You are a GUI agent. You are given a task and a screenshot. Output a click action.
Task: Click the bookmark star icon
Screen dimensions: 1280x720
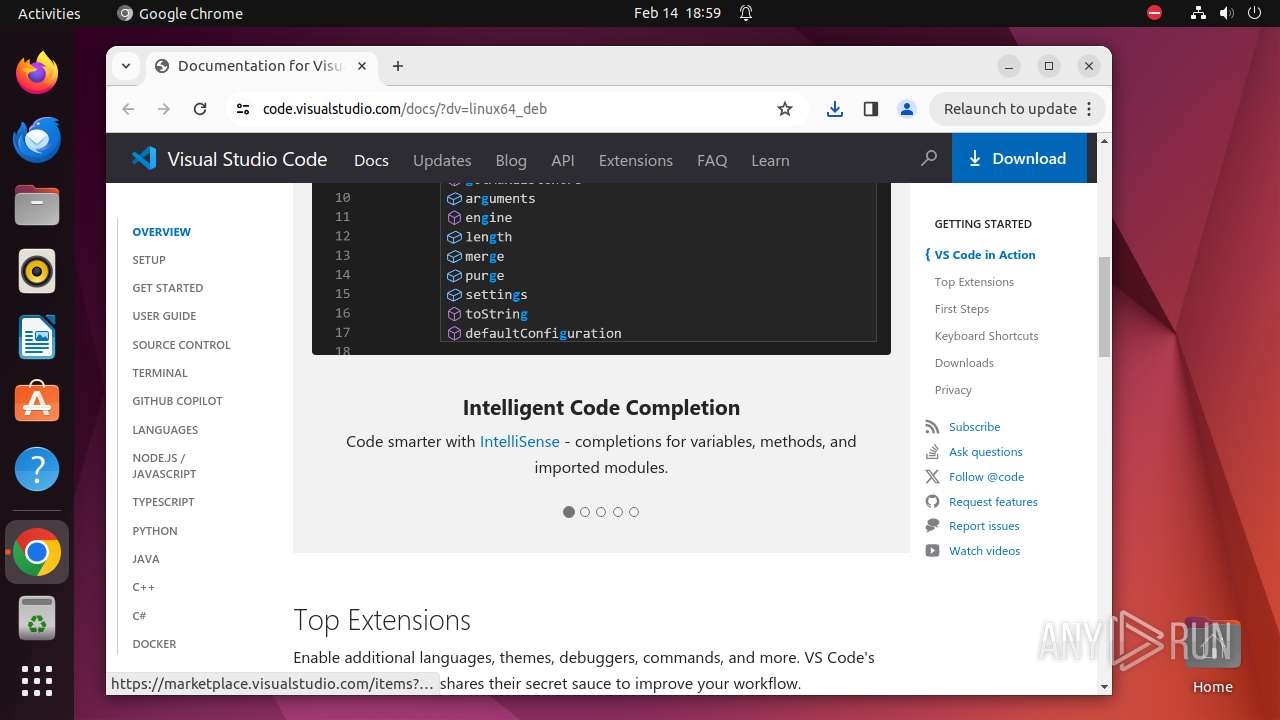click(785, 109)
